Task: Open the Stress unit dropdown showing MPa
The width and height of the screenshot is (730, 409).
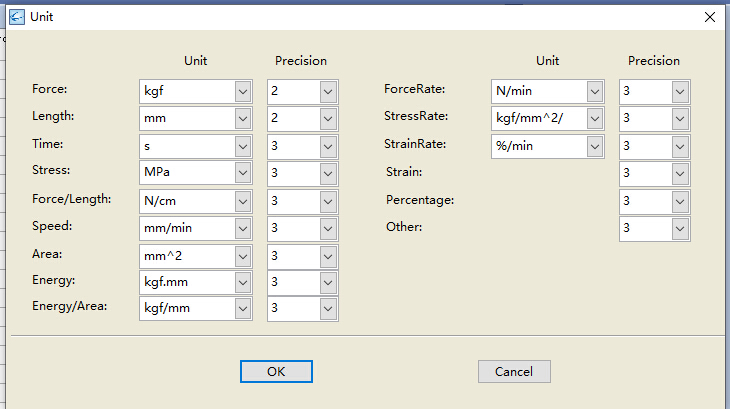Action: coord(196,173)
